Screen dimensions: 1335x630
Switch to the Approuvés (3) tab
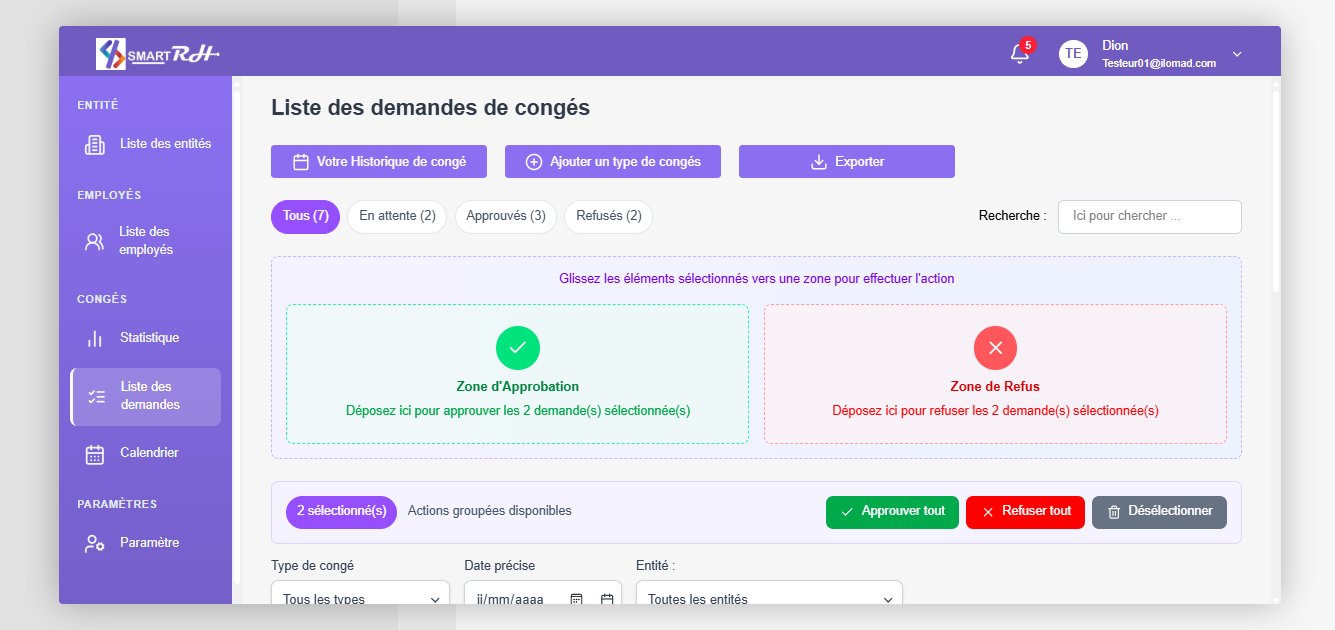(505, 216)
